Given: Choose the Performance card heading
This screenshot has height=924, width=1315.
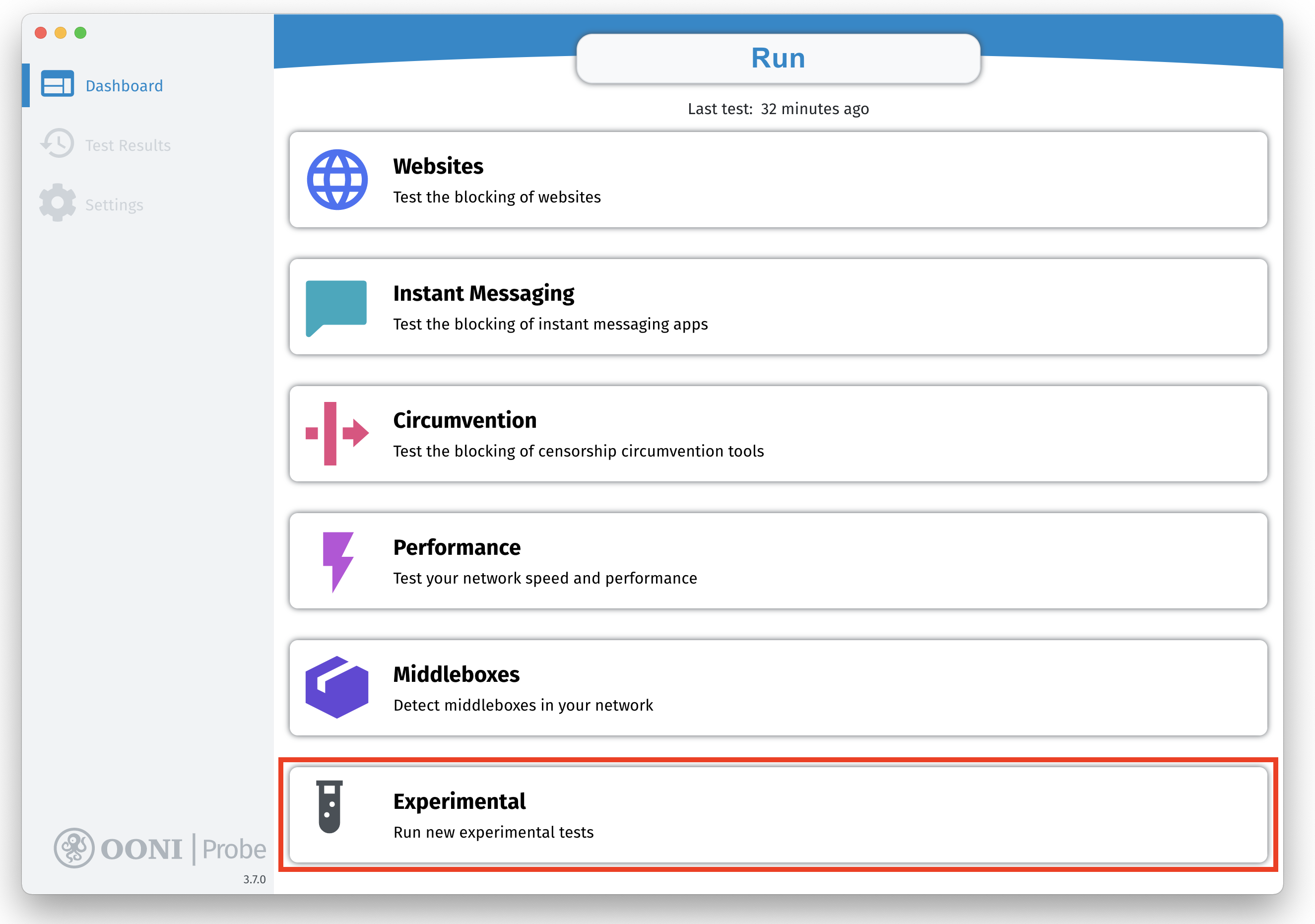Looking at the screenshot, I should pyautogui.click(x=457, y=548).
